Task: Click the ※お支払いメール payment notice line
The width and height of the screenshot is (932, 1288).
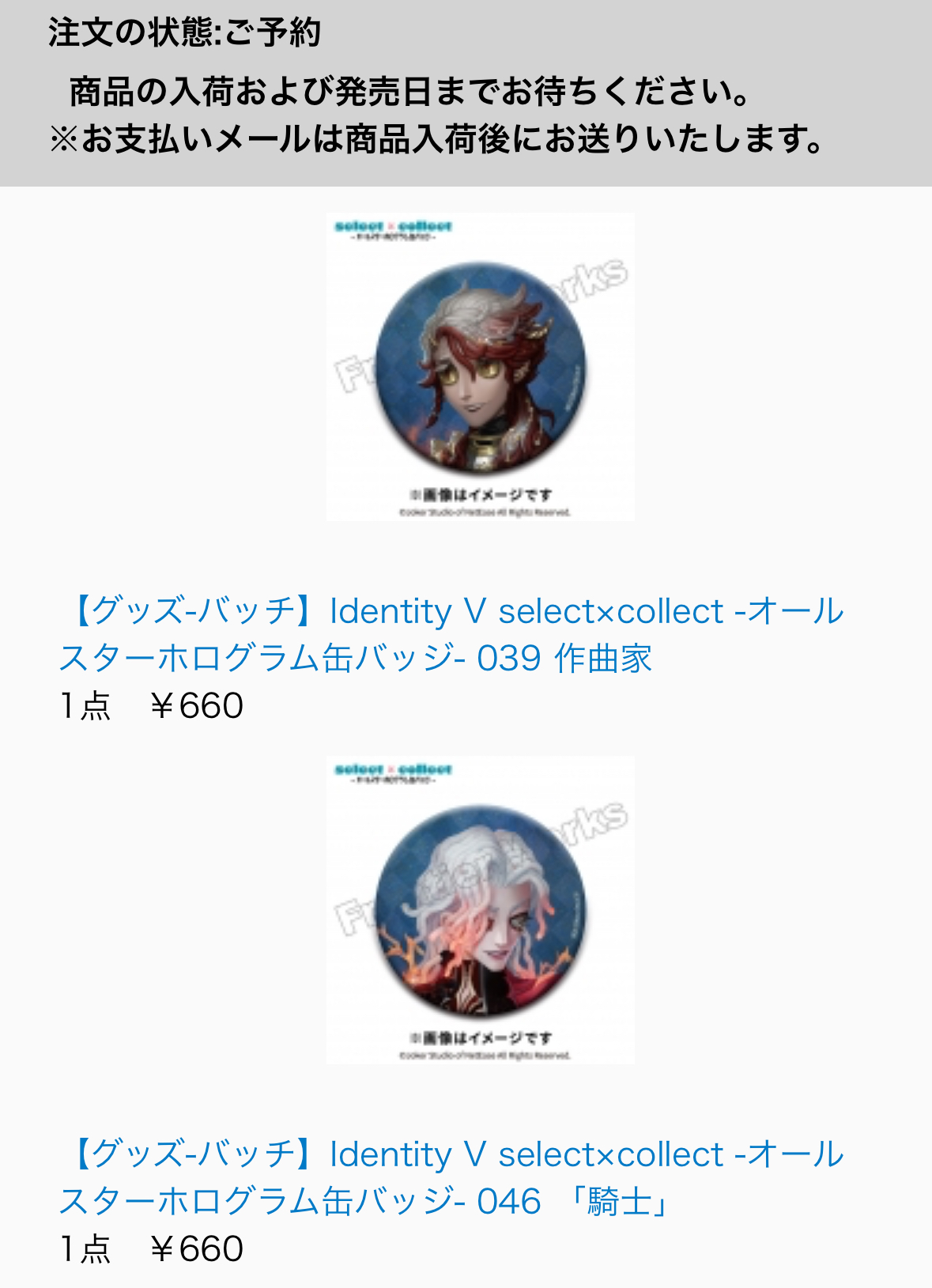Action: (436, 139)
